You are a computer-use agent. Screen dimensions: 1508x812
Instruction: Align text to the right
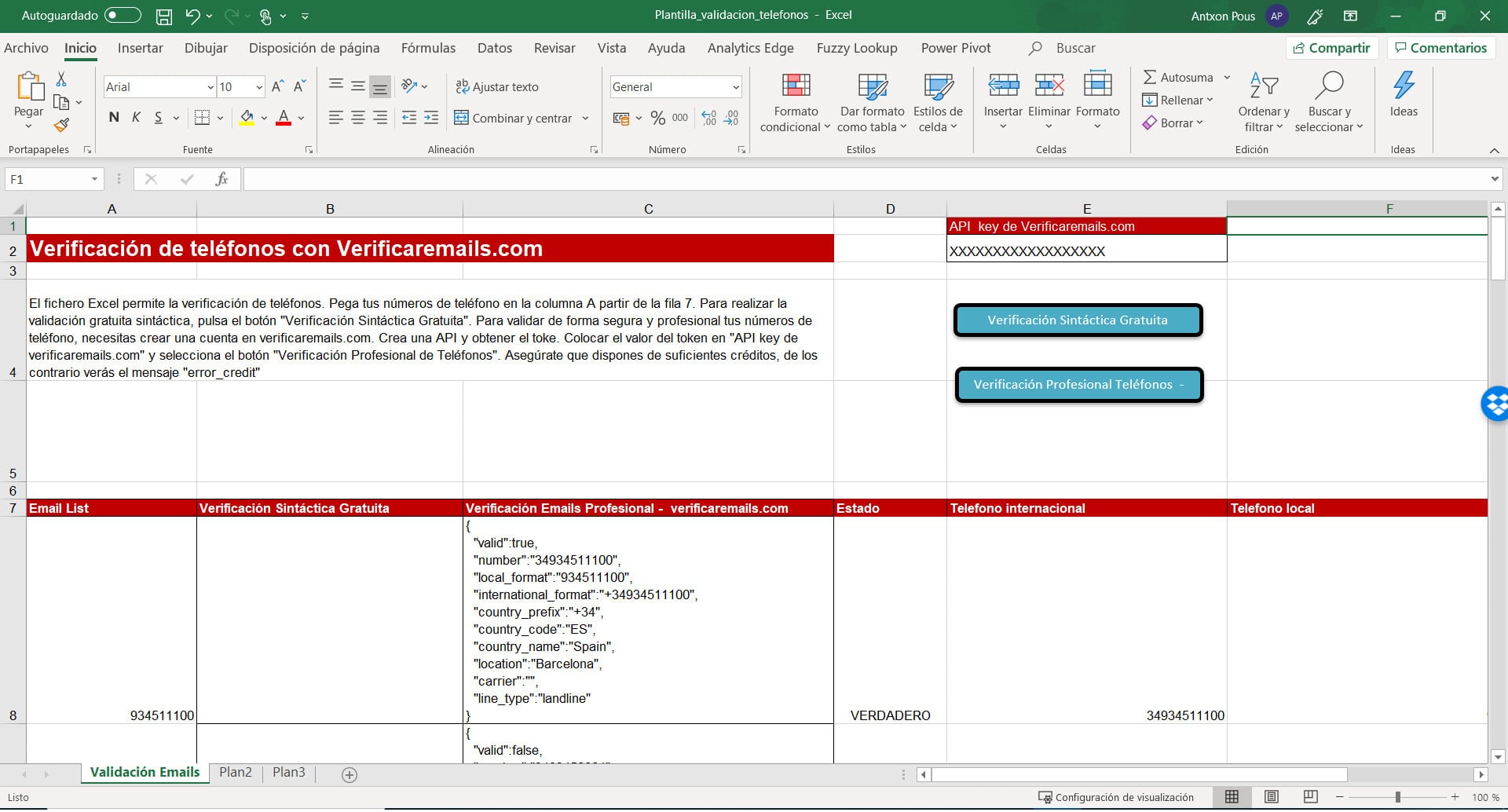[x=380, y=118]
